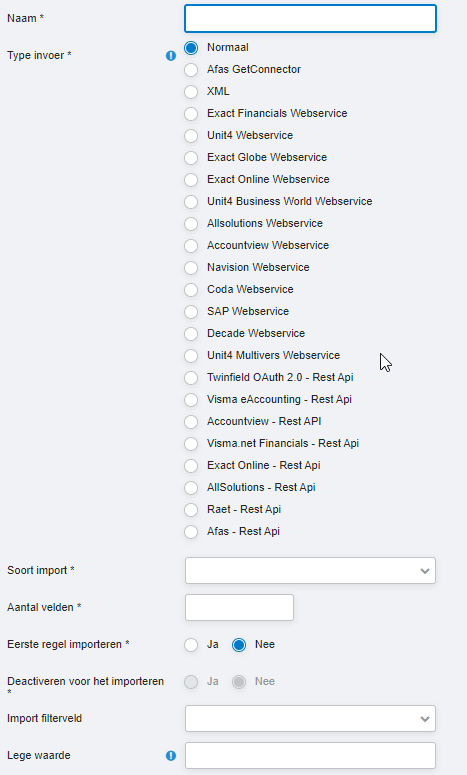Screen dimensions: 467x775
Task: Pick Twinfield OAuth 2.0 - Rest Api
Action: 191,378
